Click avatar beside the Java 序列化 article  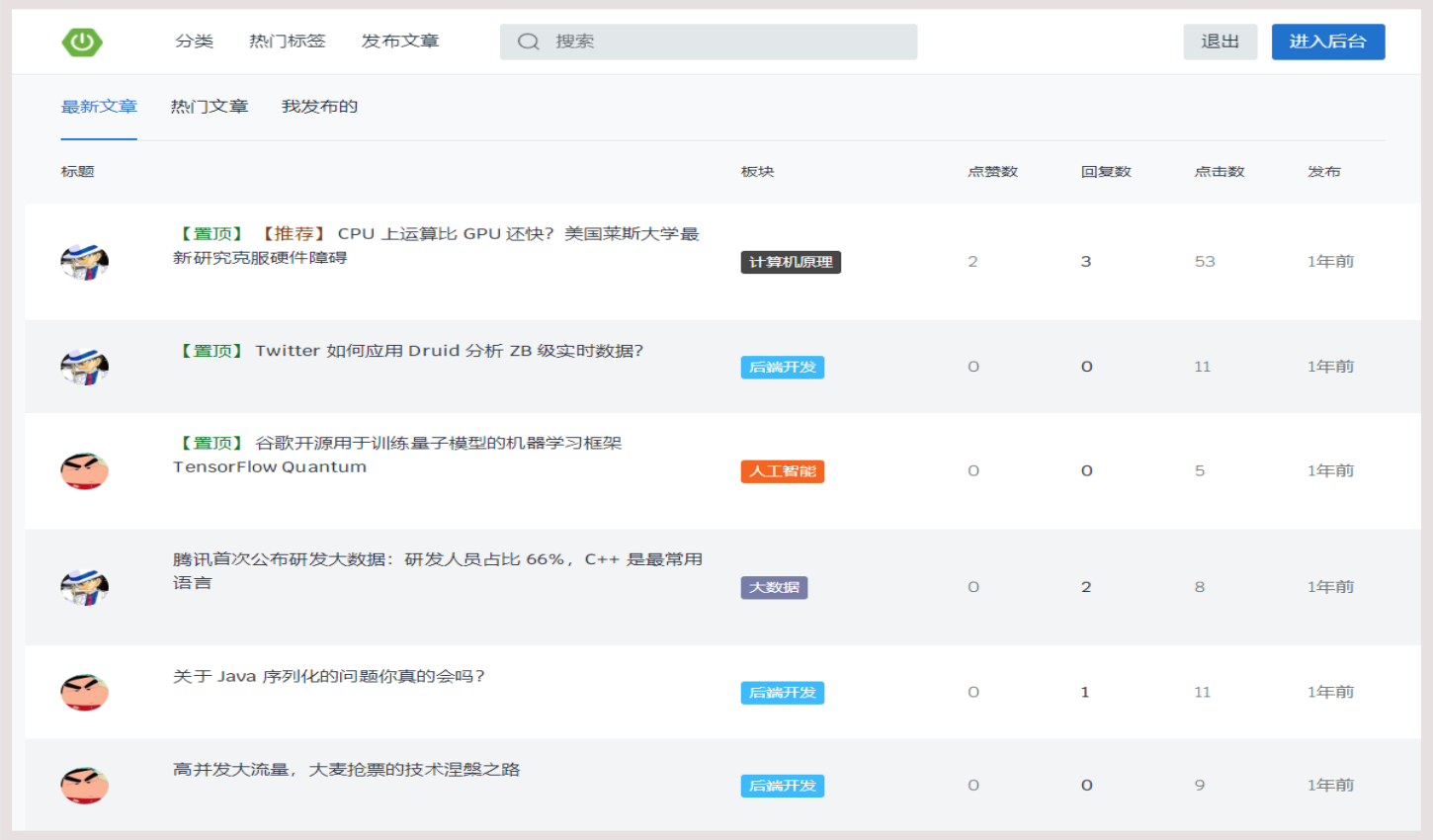tap(85, 693)
